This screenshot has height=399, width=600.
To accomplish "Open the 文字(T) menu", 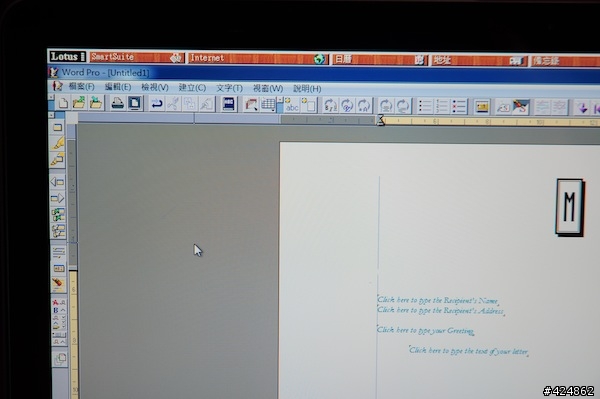I will coord(229,88).
